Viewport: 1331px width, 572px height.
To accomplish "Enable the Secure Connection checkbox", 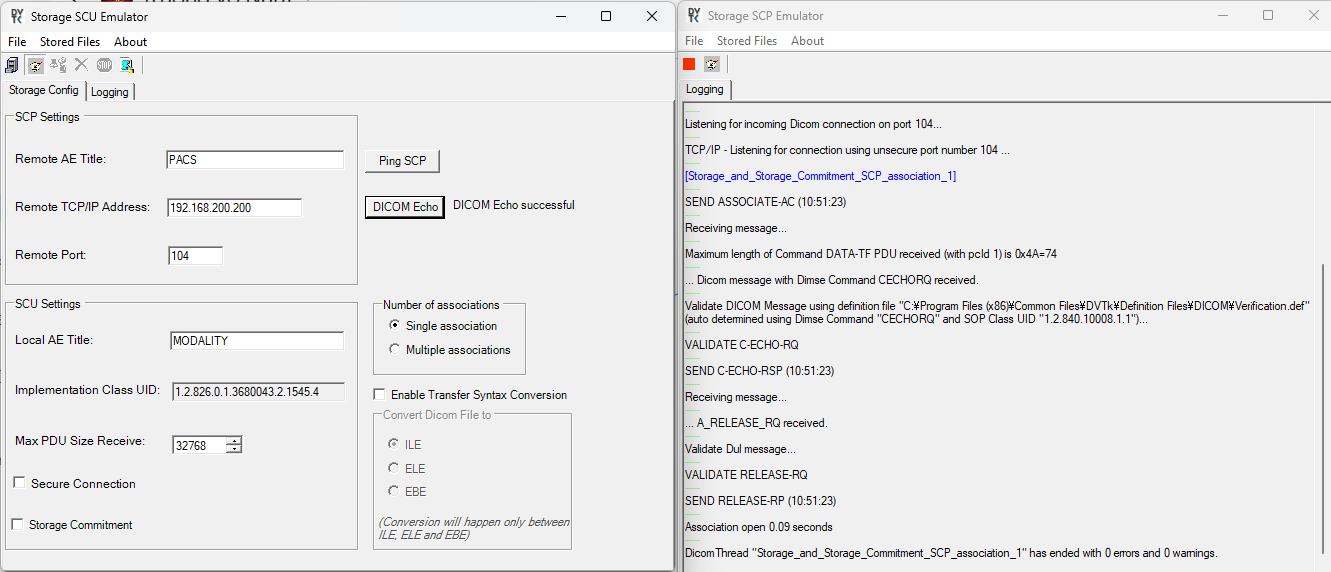I will 19,483.
